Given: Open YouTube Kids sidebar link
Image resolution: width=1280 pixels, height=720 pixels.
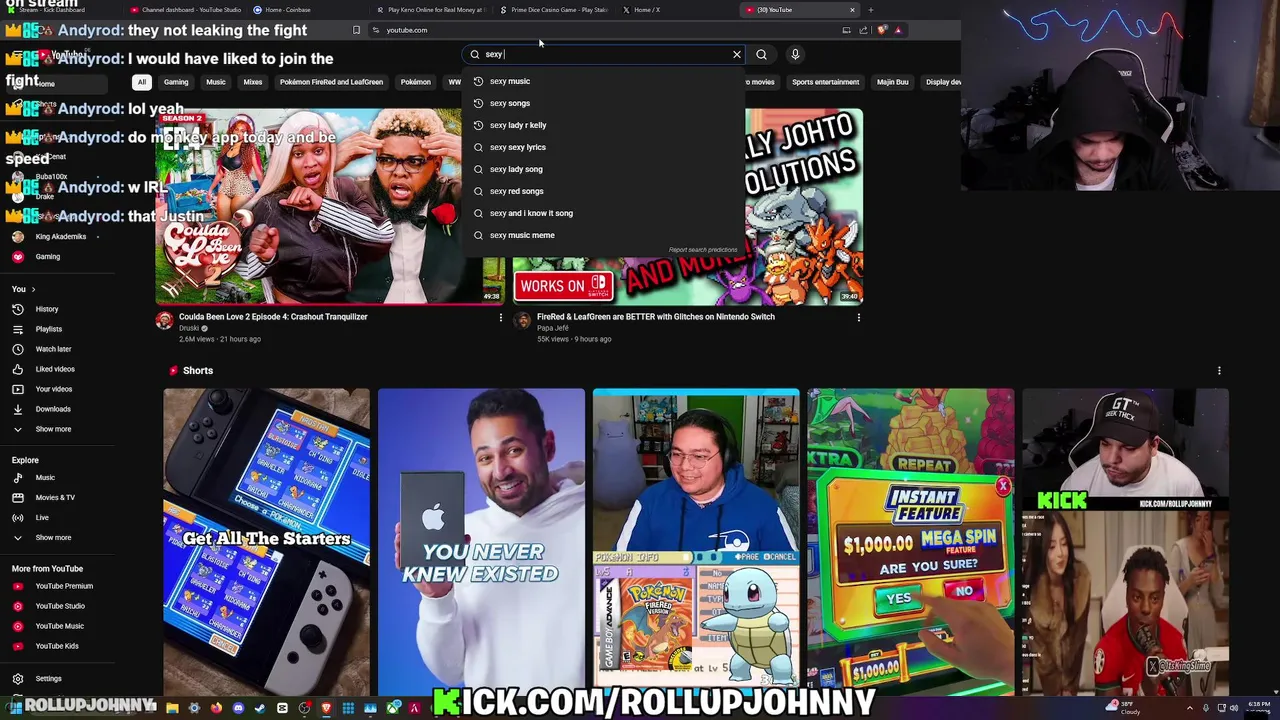Looking at the screenshot, I should tap(57, 646).
